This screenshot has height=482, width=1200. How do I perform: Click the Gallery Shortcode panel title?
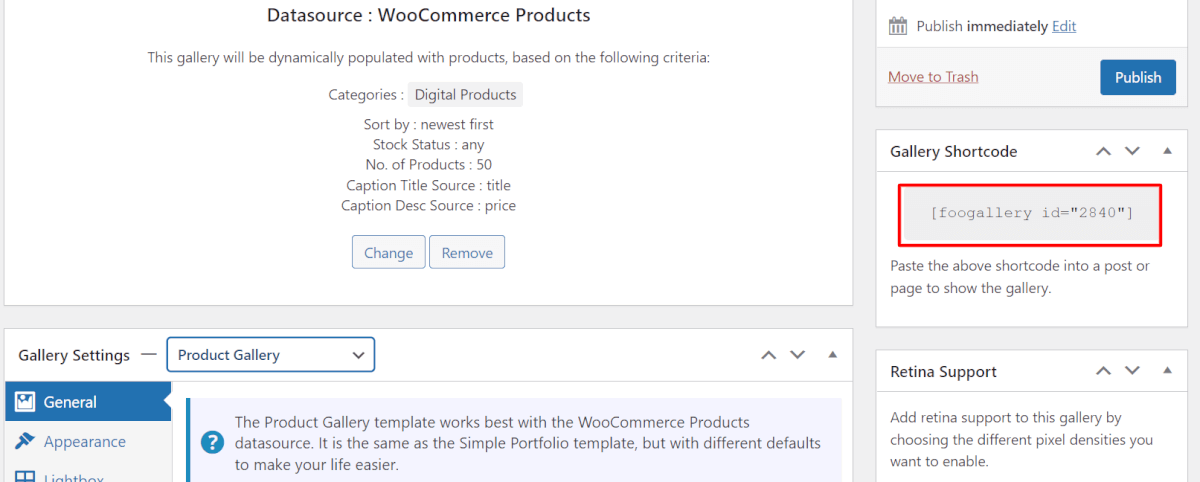coord(953,152)
